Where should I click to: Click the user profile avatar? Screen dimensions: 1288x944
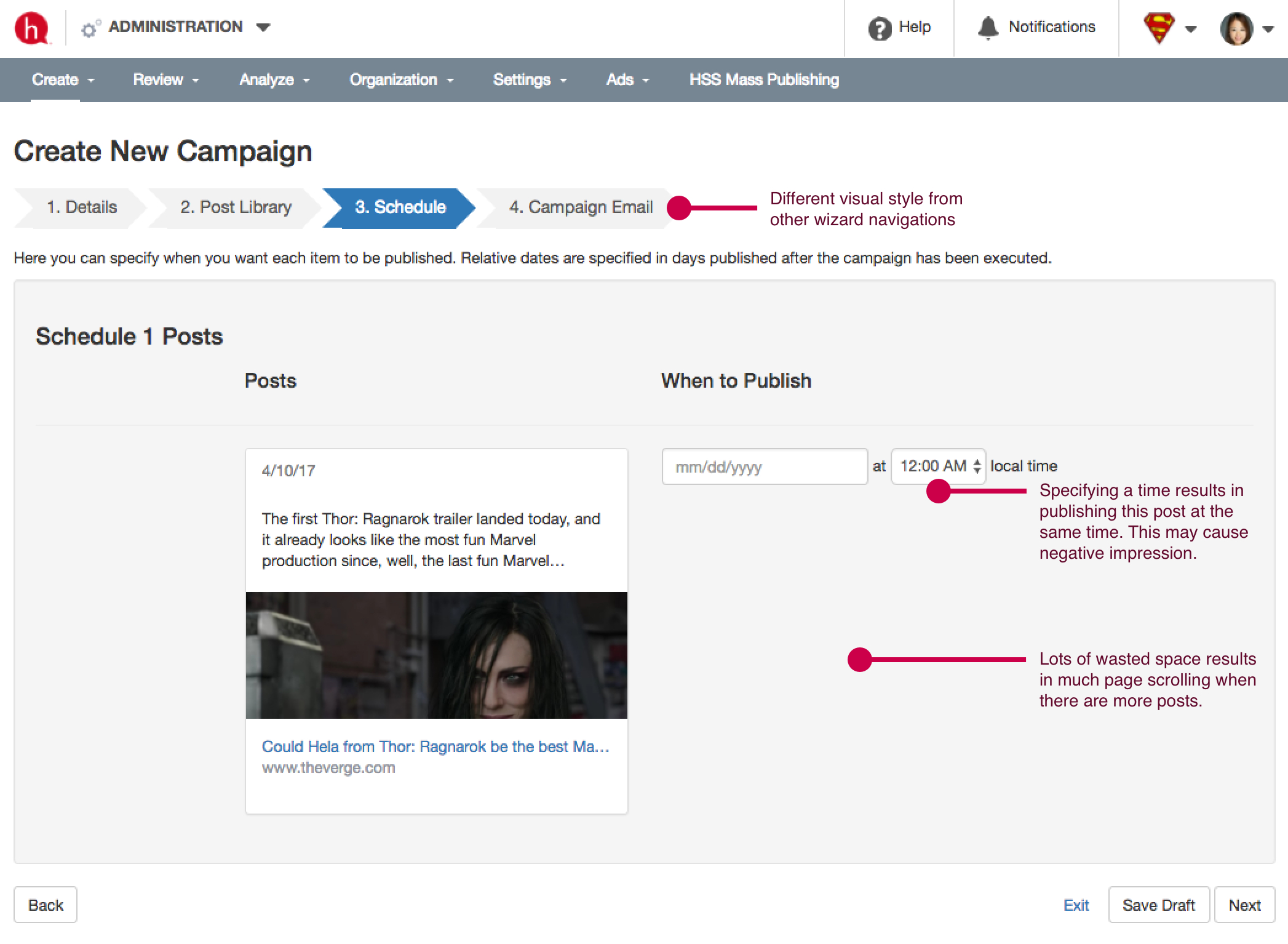(1236, 28)
